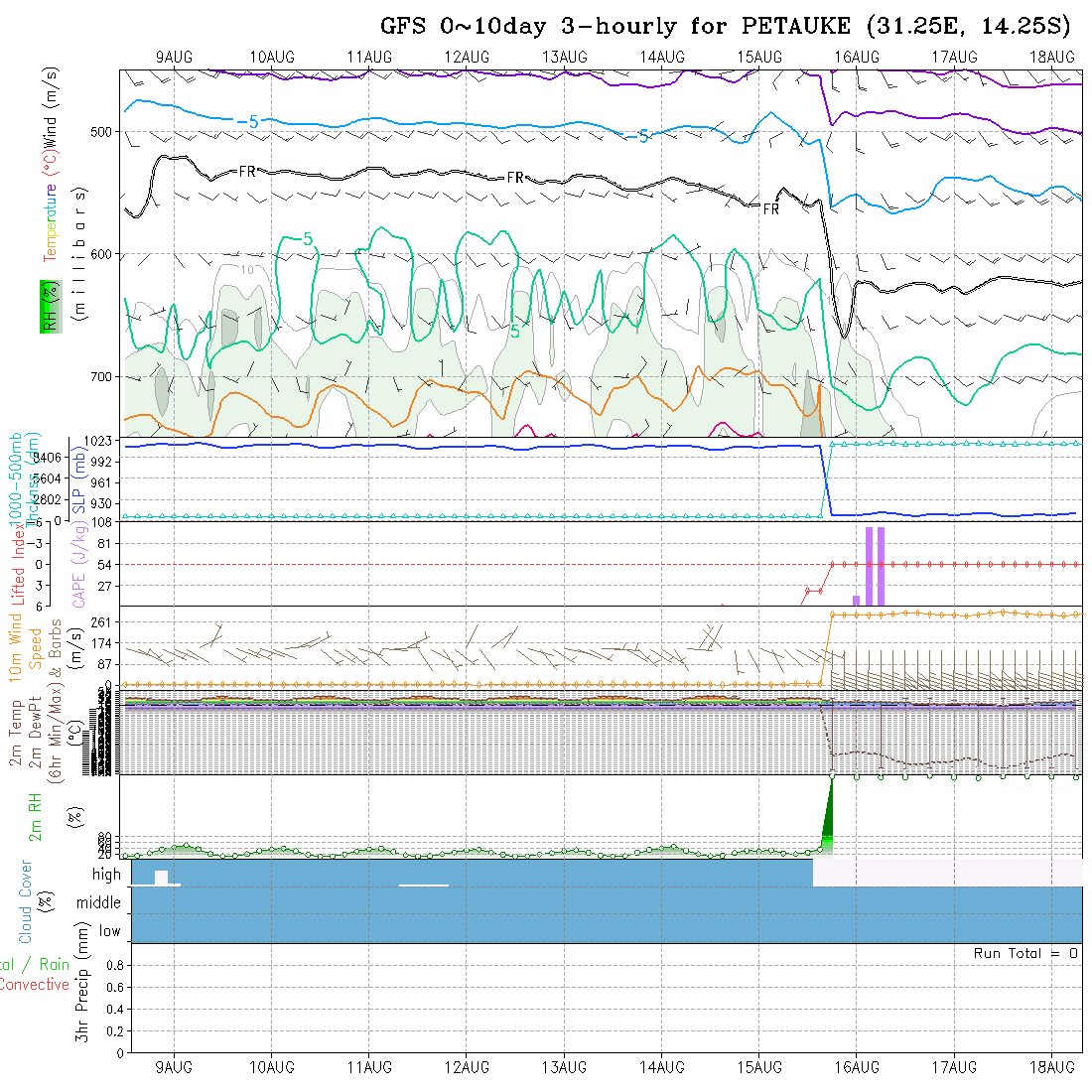Viewport: 1092px width, 1092px height.
Task: Click the 'Cloud Cover' axis title
Action: pyautogui.click(x=26, y=901)
